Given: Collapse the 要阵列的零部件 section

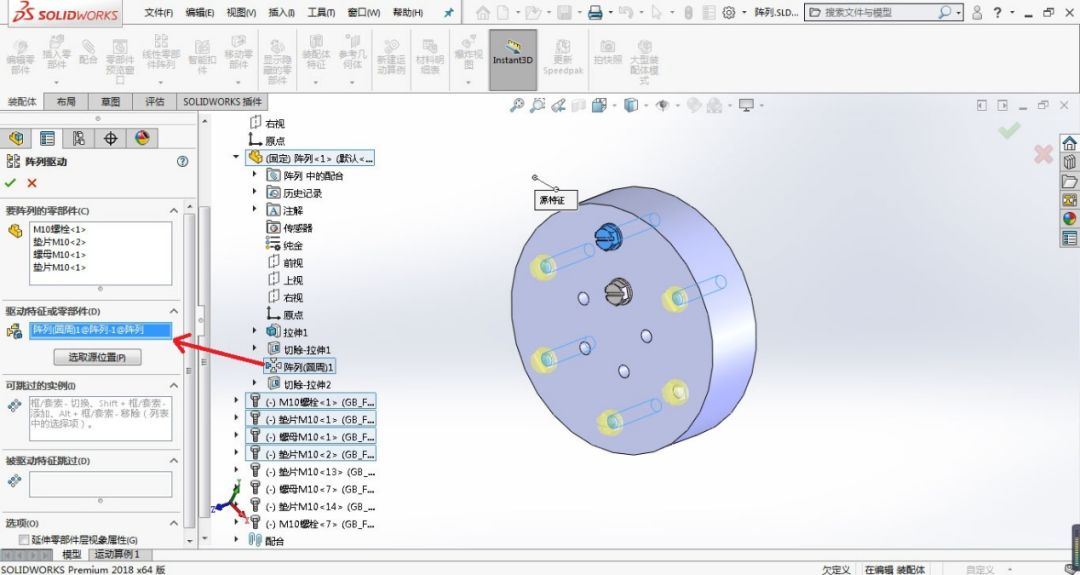Looking at the screenshot, I should click(x=174, y=211).
